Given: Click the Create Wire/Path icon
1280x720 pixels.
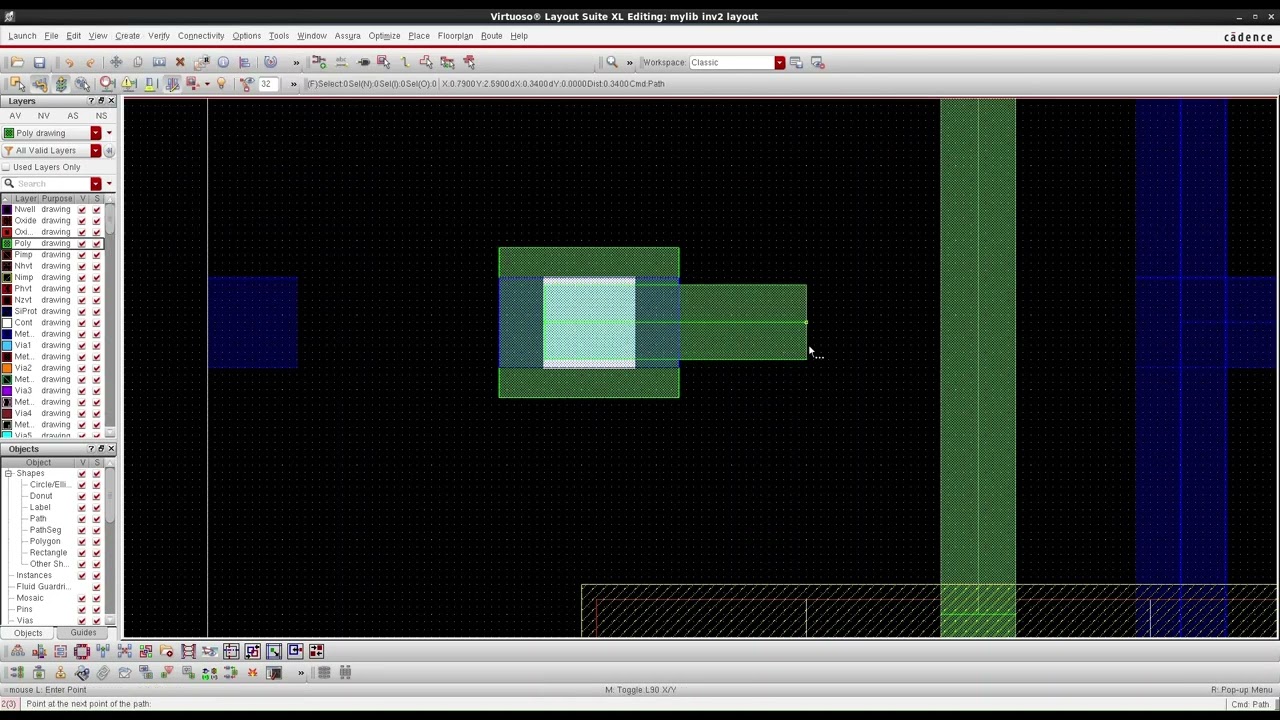Looking at the screenshot, I should pyautogui.click(x=405, y=62).
